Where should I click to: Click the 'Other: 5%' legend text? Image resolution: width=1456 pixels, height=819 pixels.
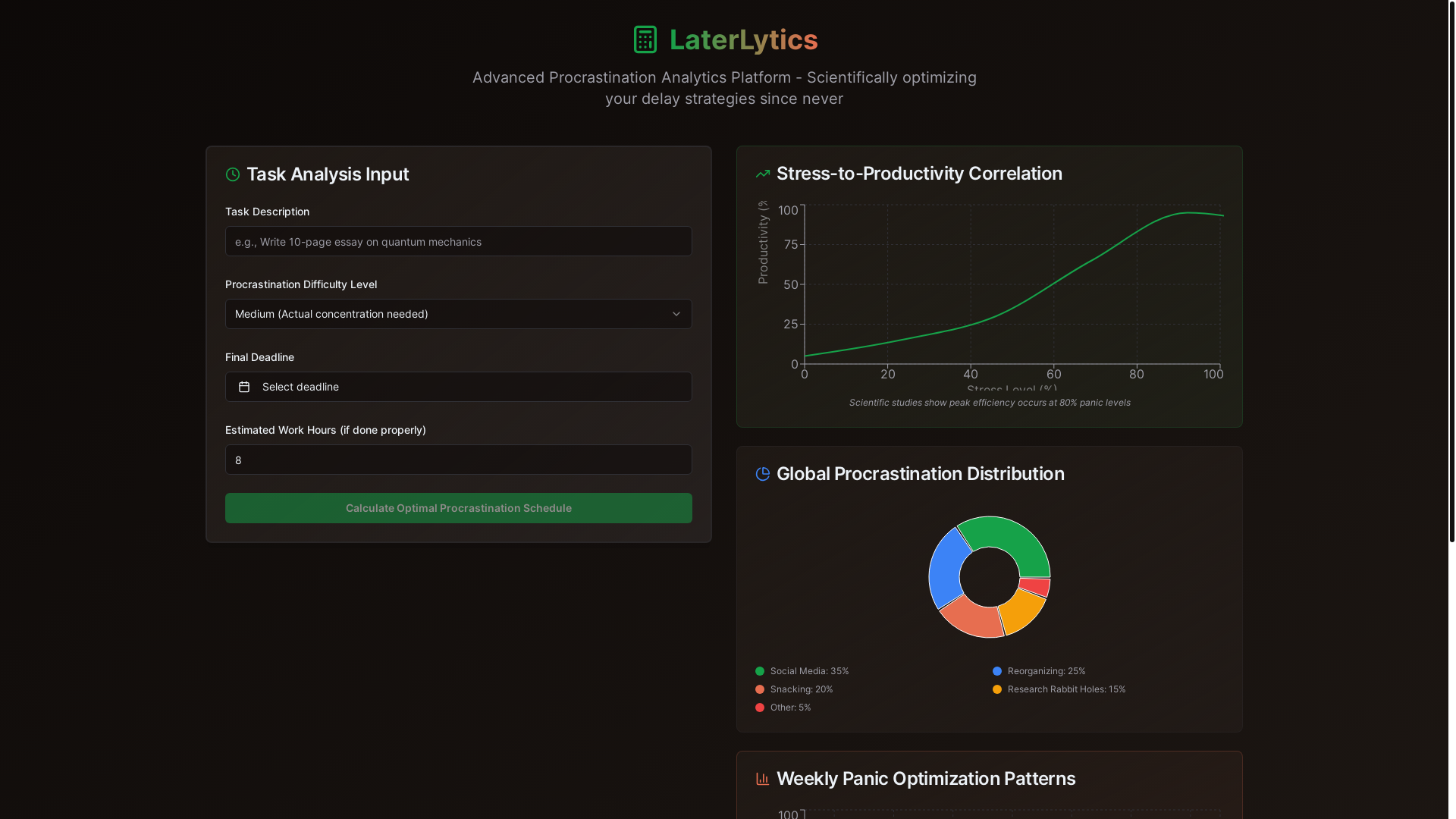click(x=790, y=708)
